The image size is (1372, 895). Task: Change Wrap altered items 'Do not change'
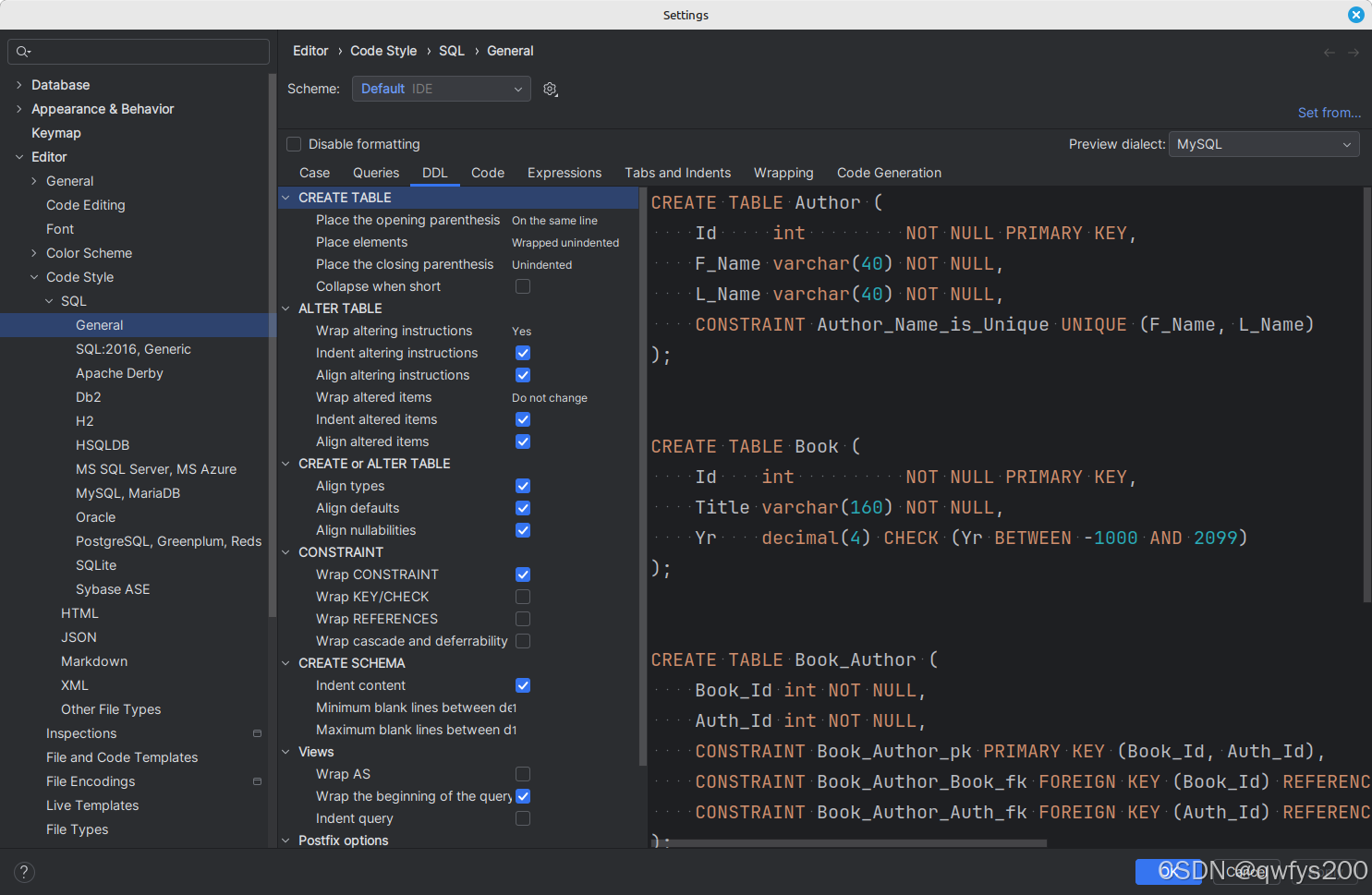(x=550, y=398)
